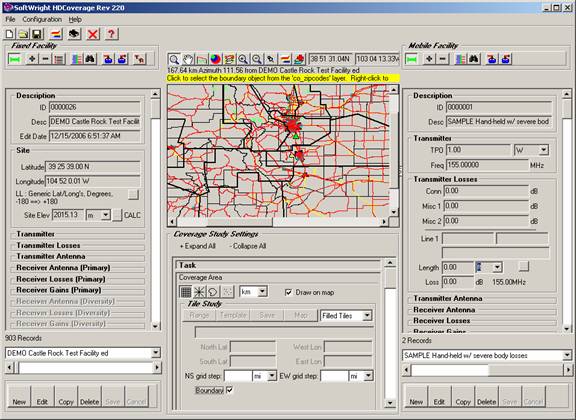The width and height of the screenshot is (576, 420).
Task: Open the Help menu
Action: 75,19
